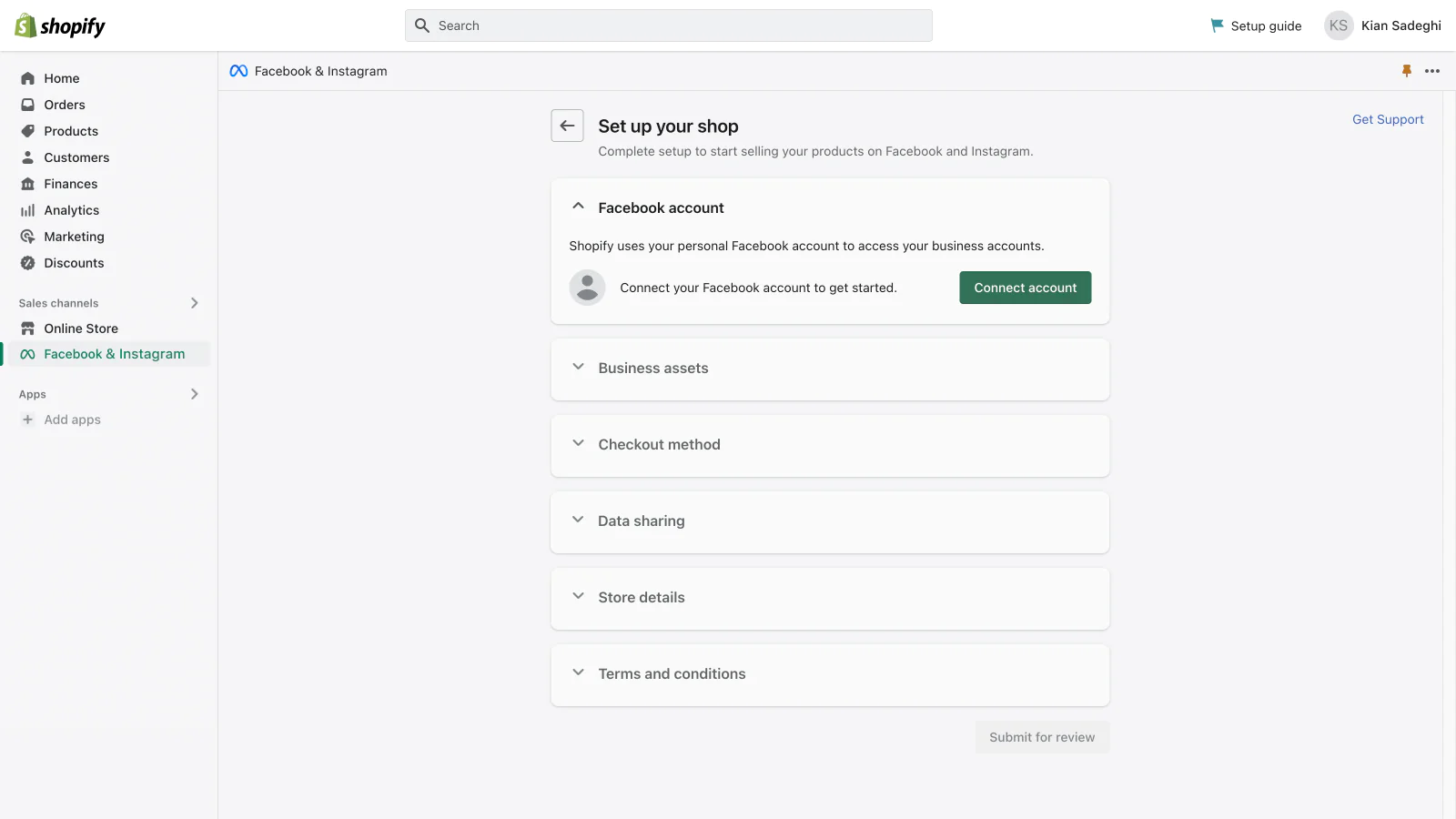Click the Customers person icon
This screenshot has height=819, width=1456.
pyautogui.click(x=28, y=157)
